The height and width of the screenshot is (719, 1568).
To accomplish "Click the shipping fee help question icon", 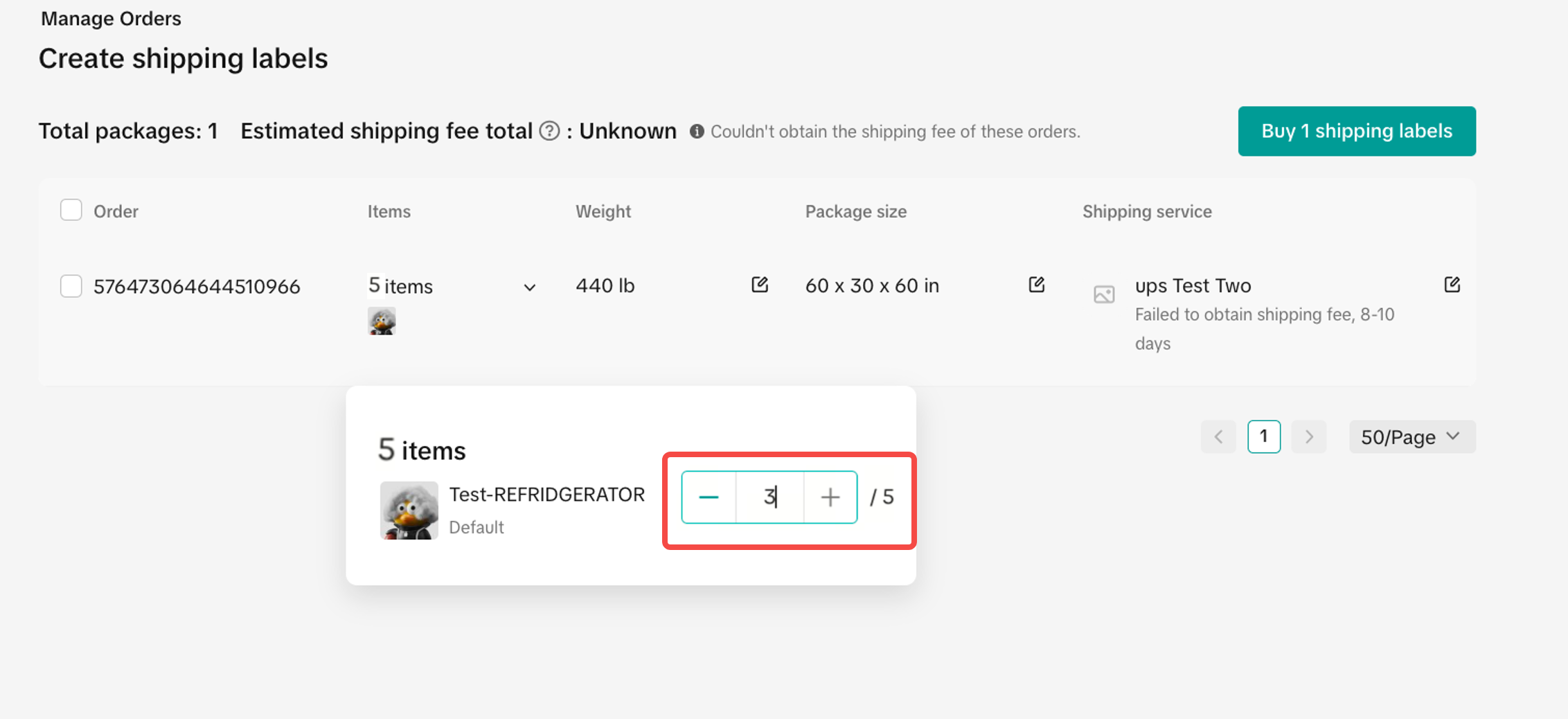I will [x=549, y=131].
